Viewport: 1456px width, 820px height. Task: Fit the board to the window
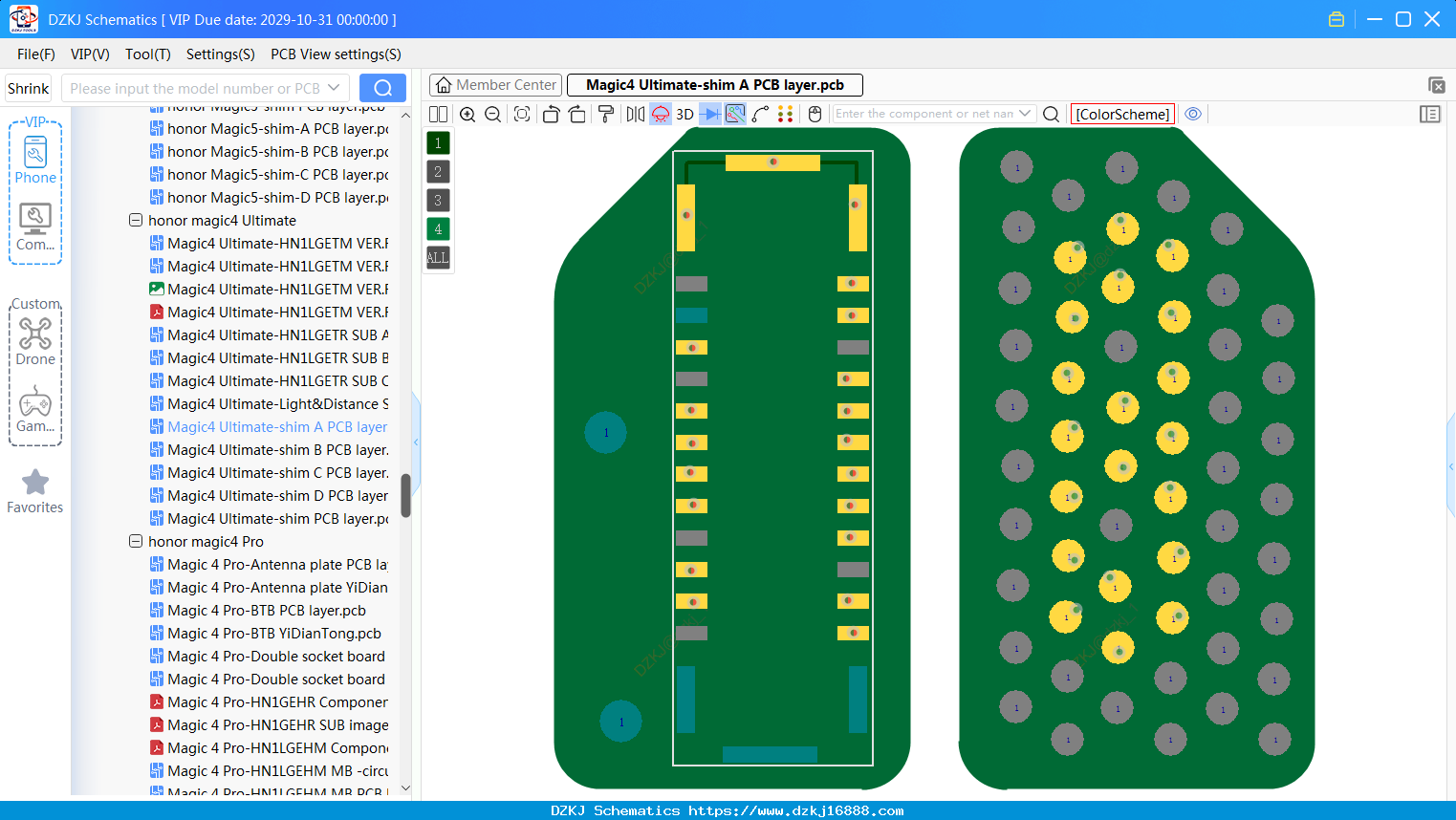pos(521,114)
